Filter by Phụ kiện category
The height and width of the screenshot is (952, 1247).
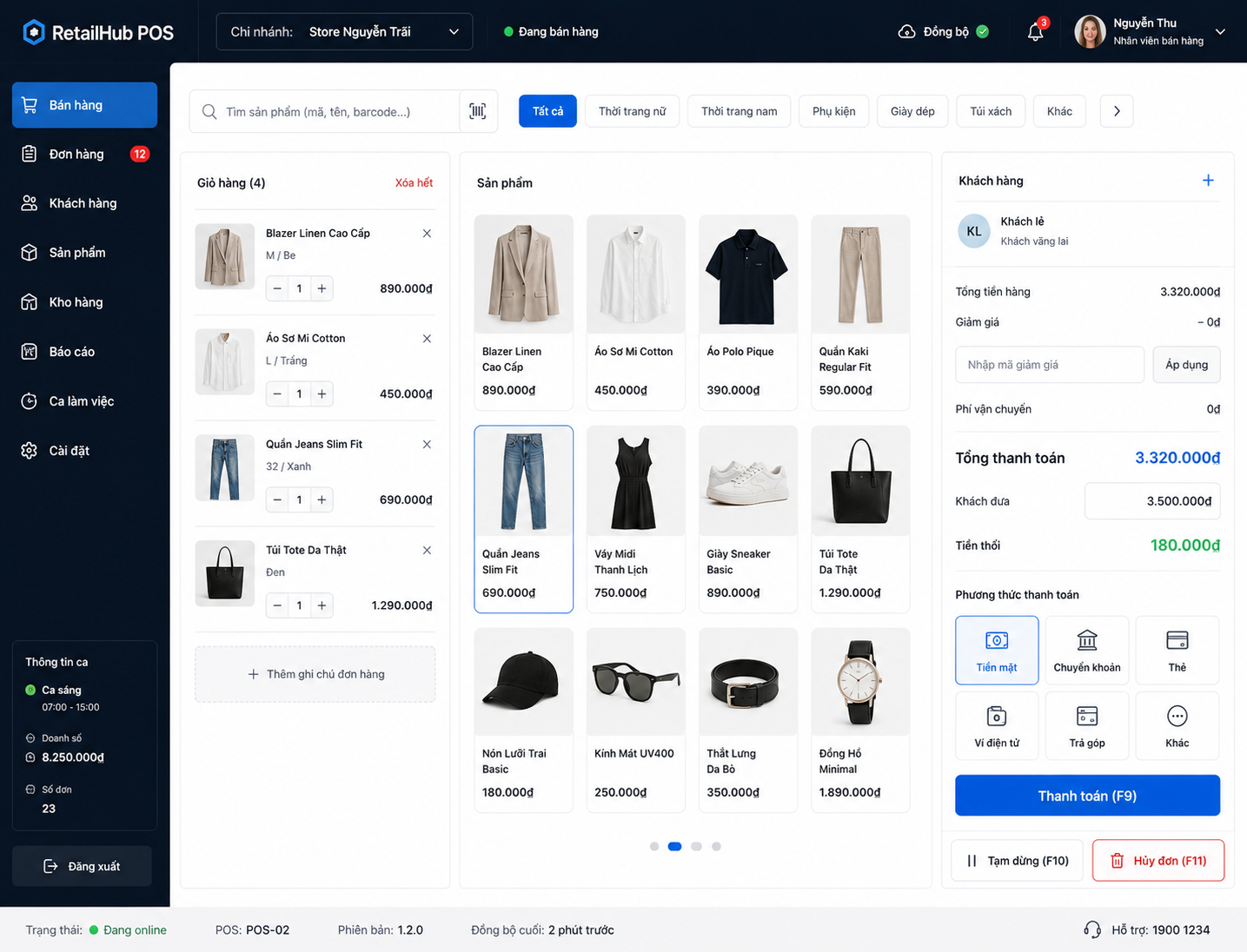(x=834, y=111)
